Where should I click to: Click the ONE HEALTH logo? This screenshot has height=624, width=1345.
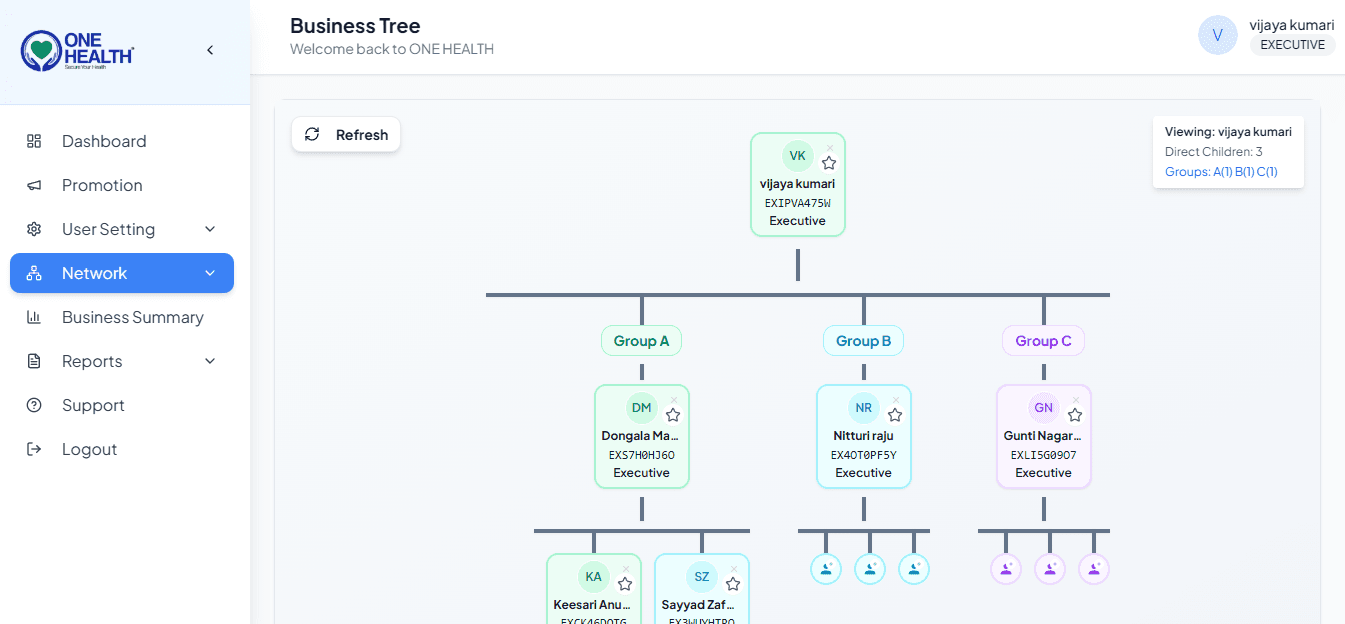click(78, 50)
